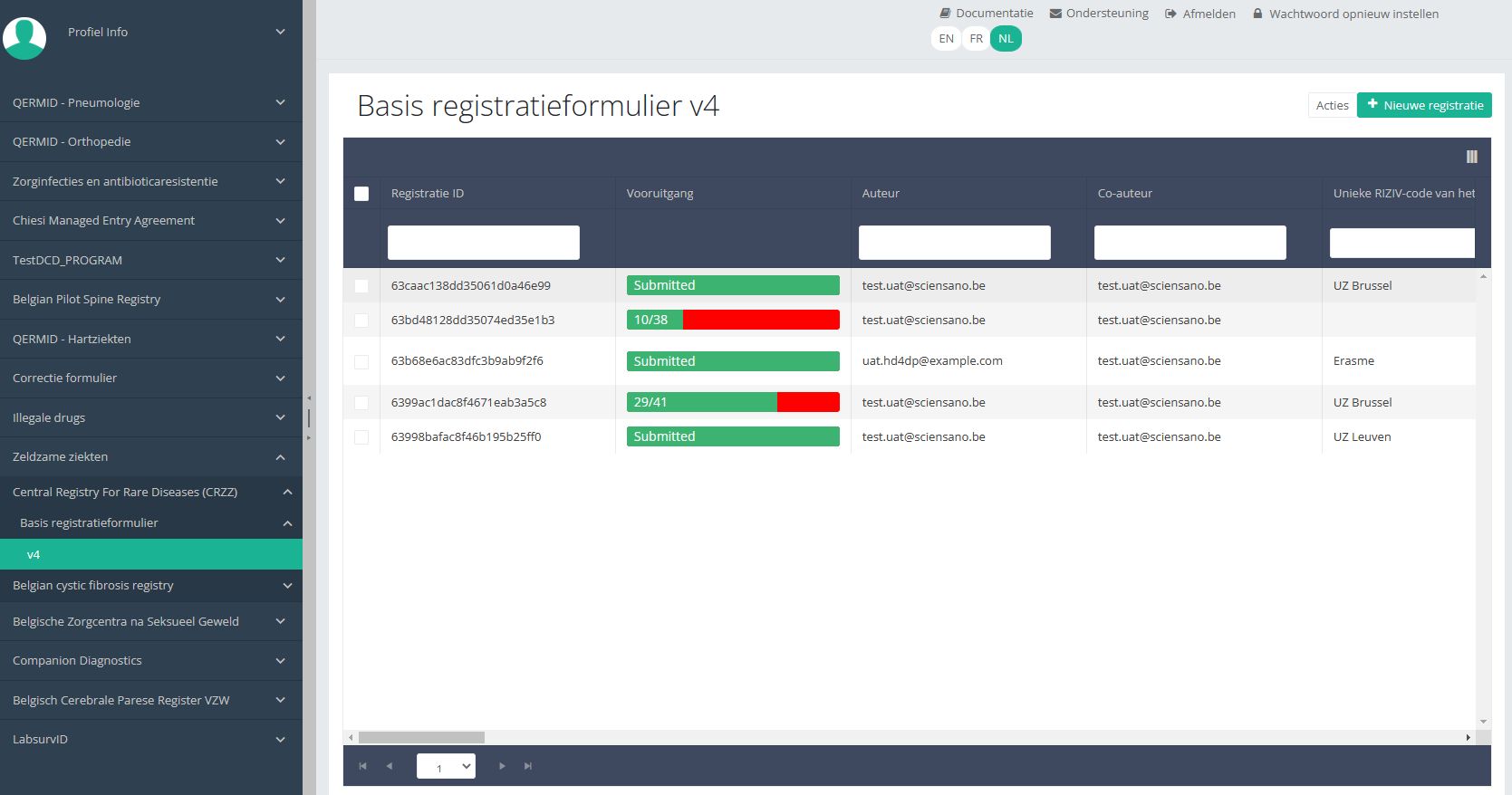The height and width of the screenshot is (795, 1512).
Task: Switch language to FR
Action: click(x=976, y=39)
